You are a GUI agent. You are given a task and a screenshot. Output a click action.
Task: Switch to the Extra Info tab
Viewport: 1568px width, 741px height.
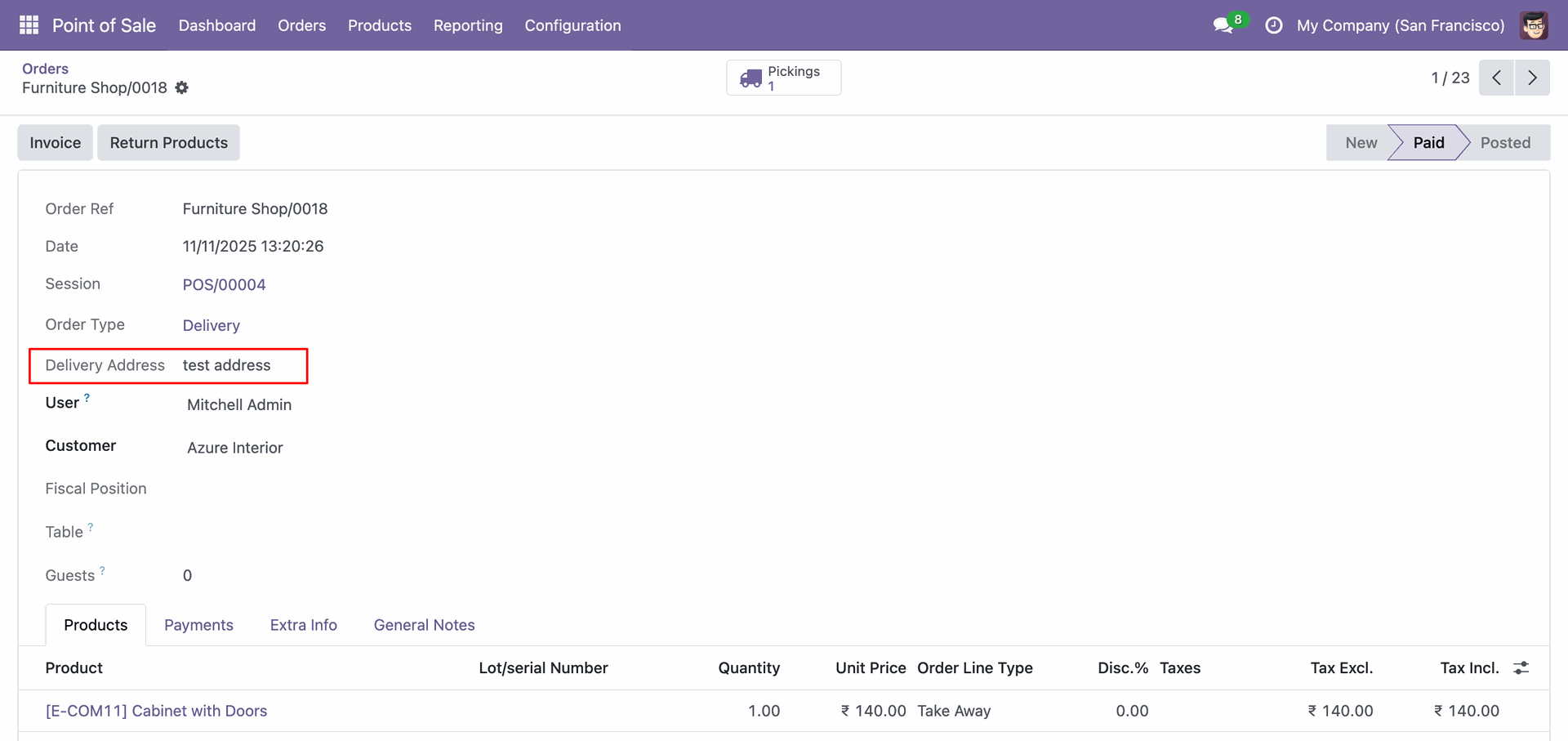click(x=303, y=625)
